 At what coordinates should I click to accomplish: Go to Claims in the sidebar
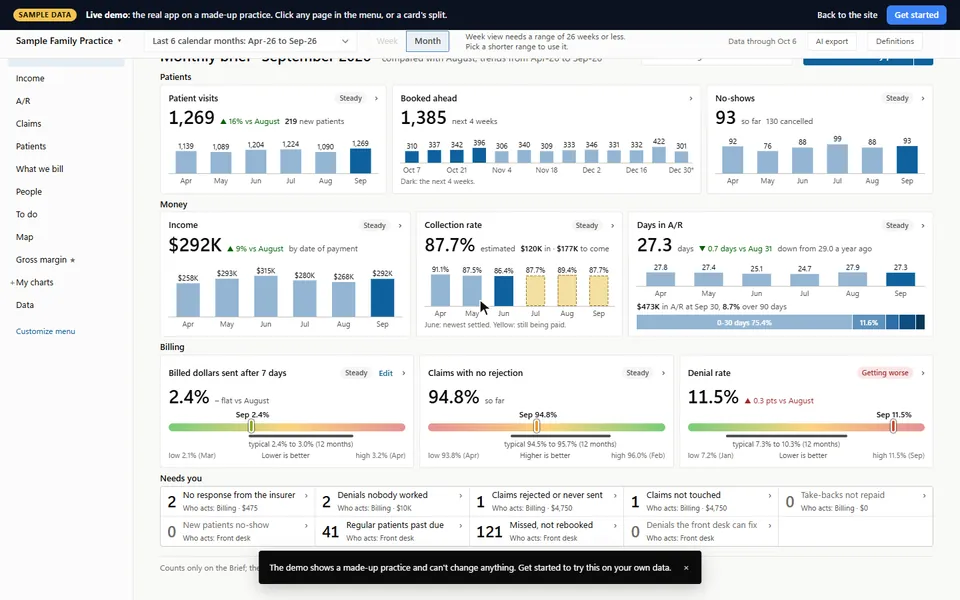[x=28, y=124]
